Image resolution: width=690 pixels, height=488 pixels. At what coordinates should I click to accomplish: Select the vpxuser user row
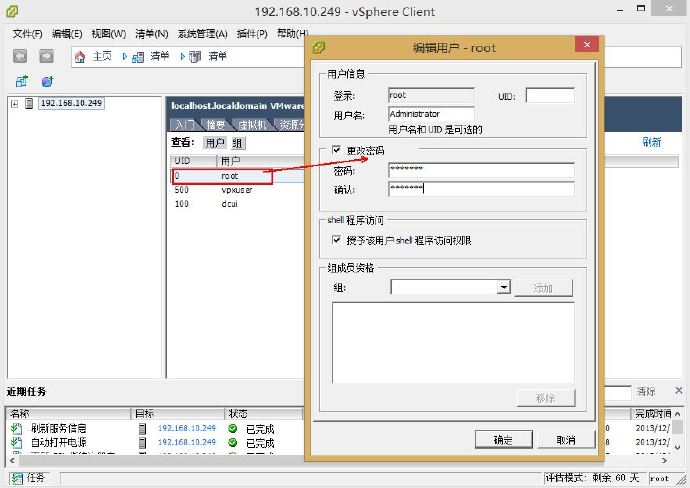click(x=238, y=190)
